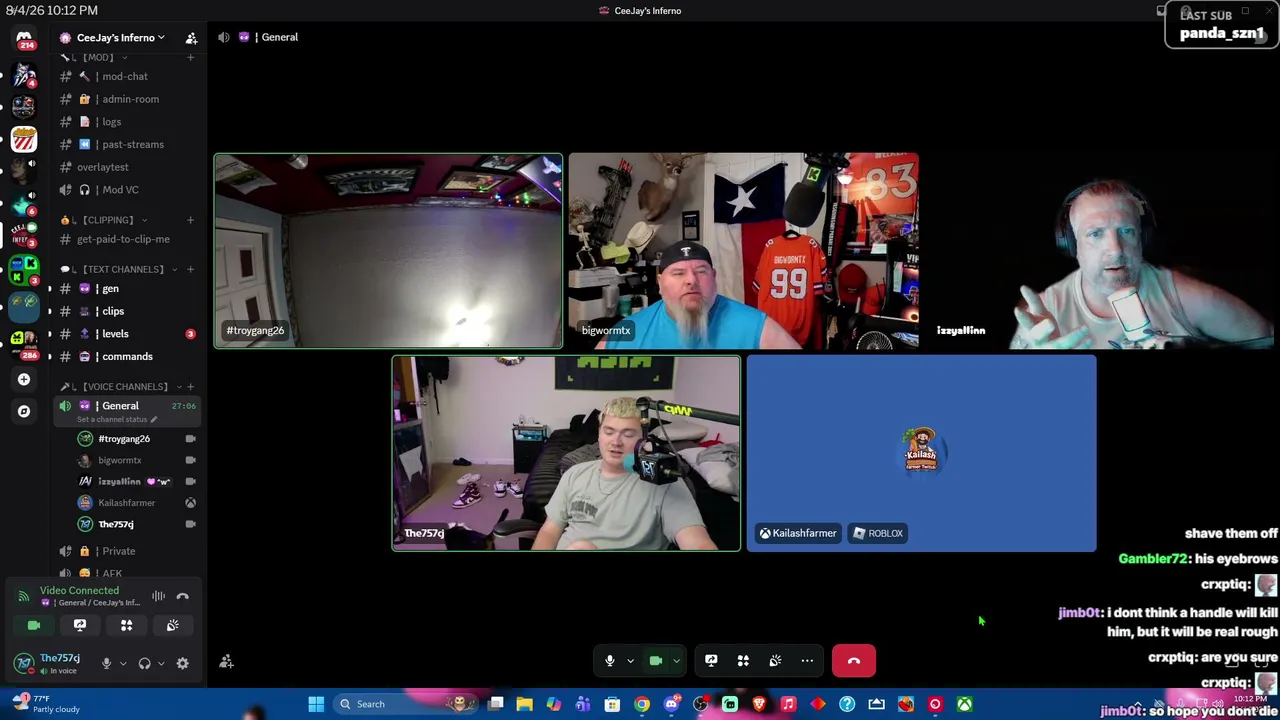Viewport: 1280px width, 720px height.
Task: Open File Explorer from the taskbar
Action: tap(524, 704)
